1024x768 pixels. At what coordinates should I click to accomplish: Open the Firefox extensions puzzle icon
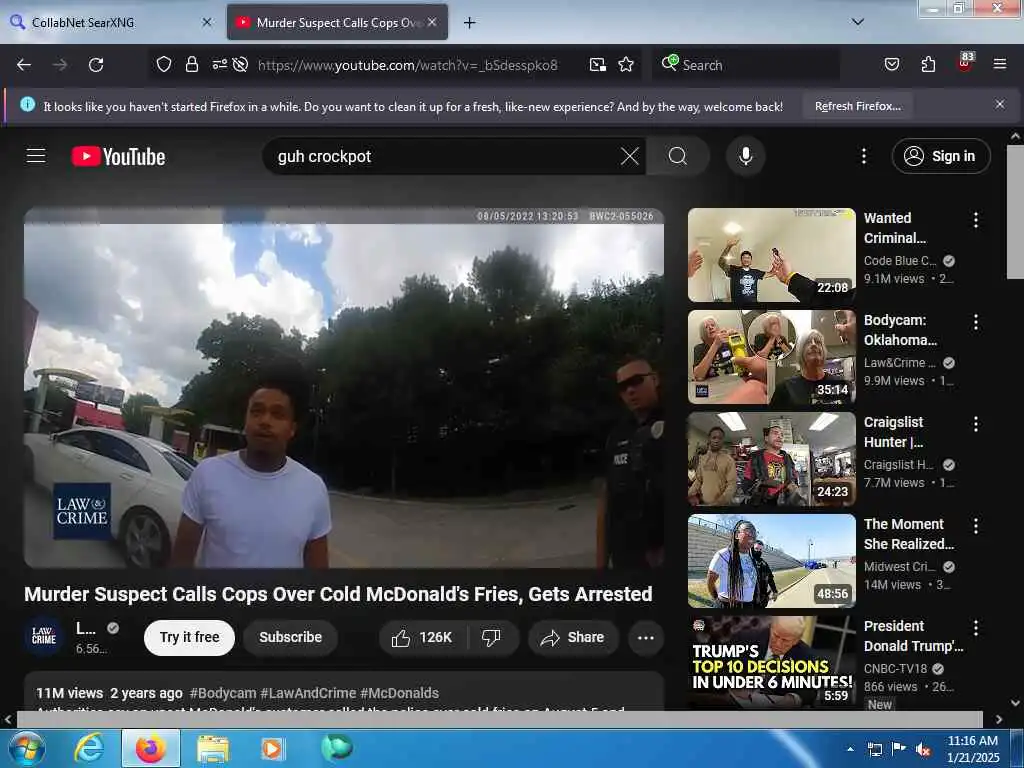point(928,64)
